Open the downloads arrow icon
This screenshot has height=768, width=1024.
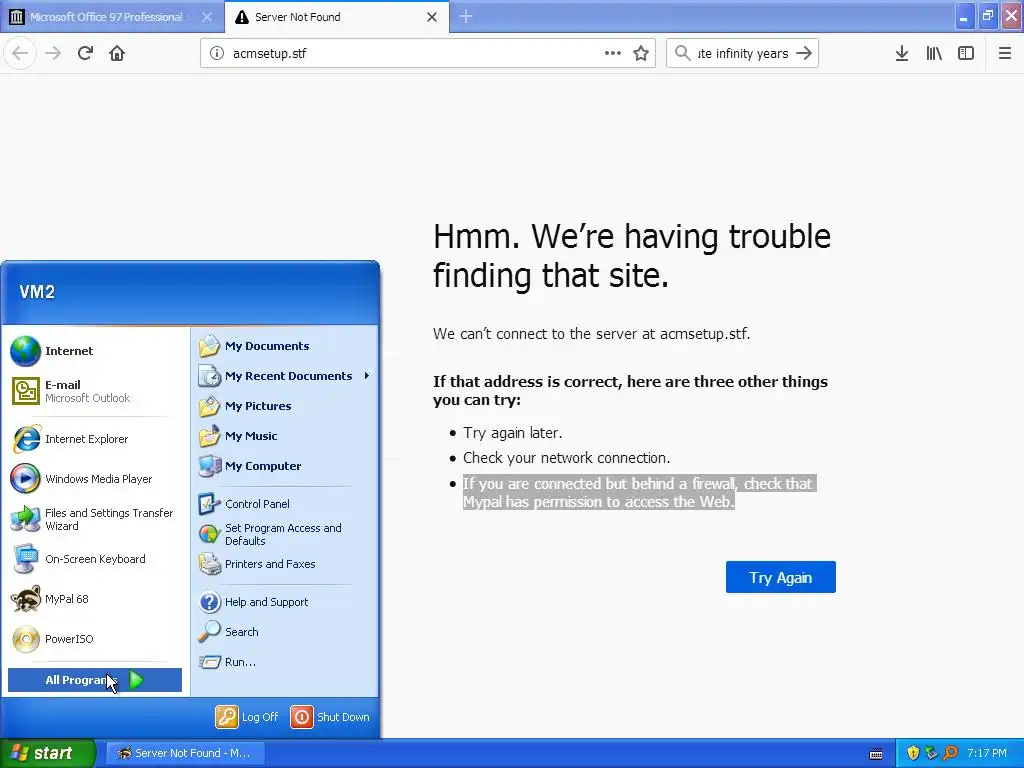(902, 54)
